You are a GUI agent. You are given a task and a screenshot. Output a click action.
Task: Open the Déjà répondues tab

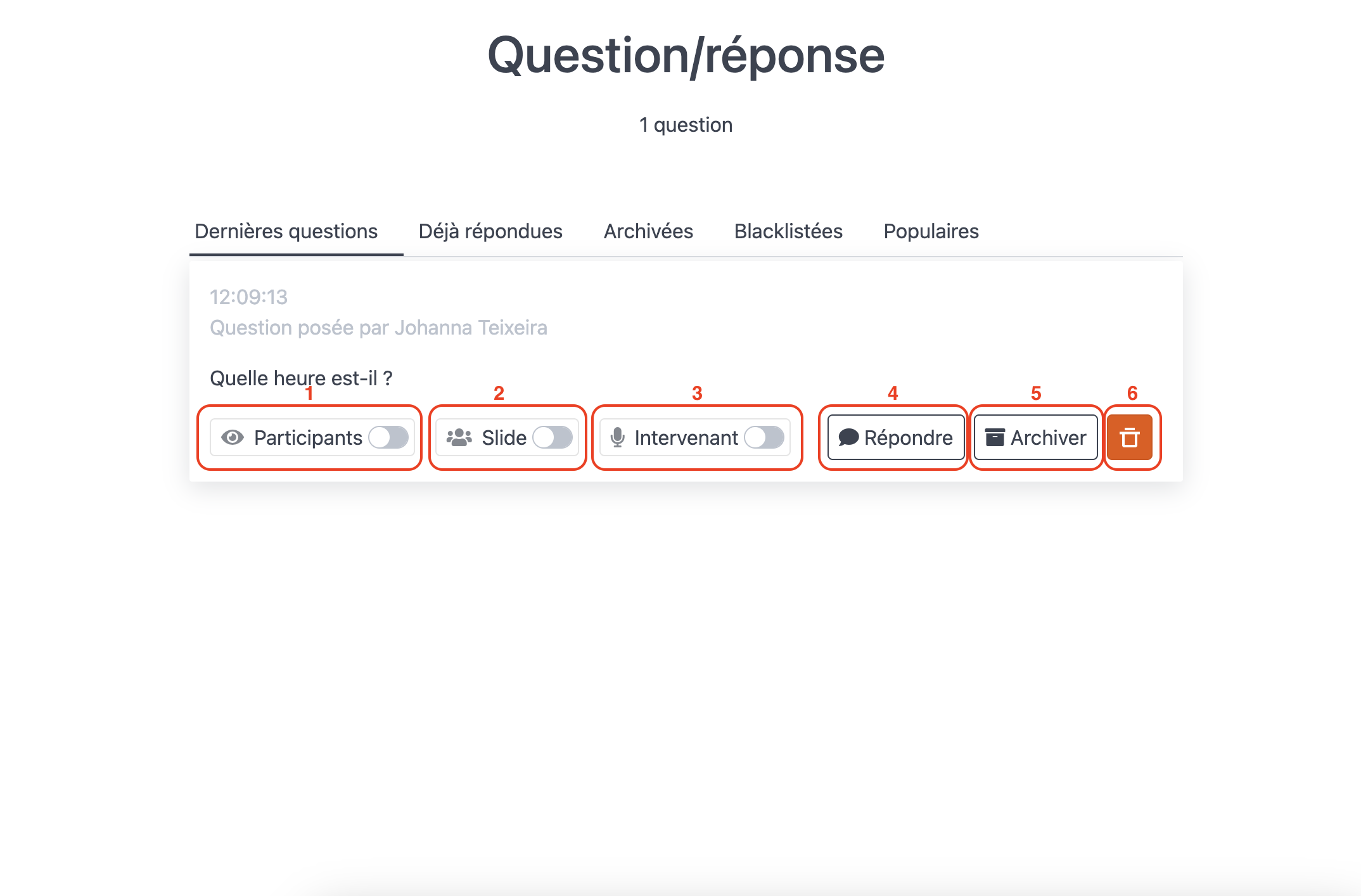point(490,231)
